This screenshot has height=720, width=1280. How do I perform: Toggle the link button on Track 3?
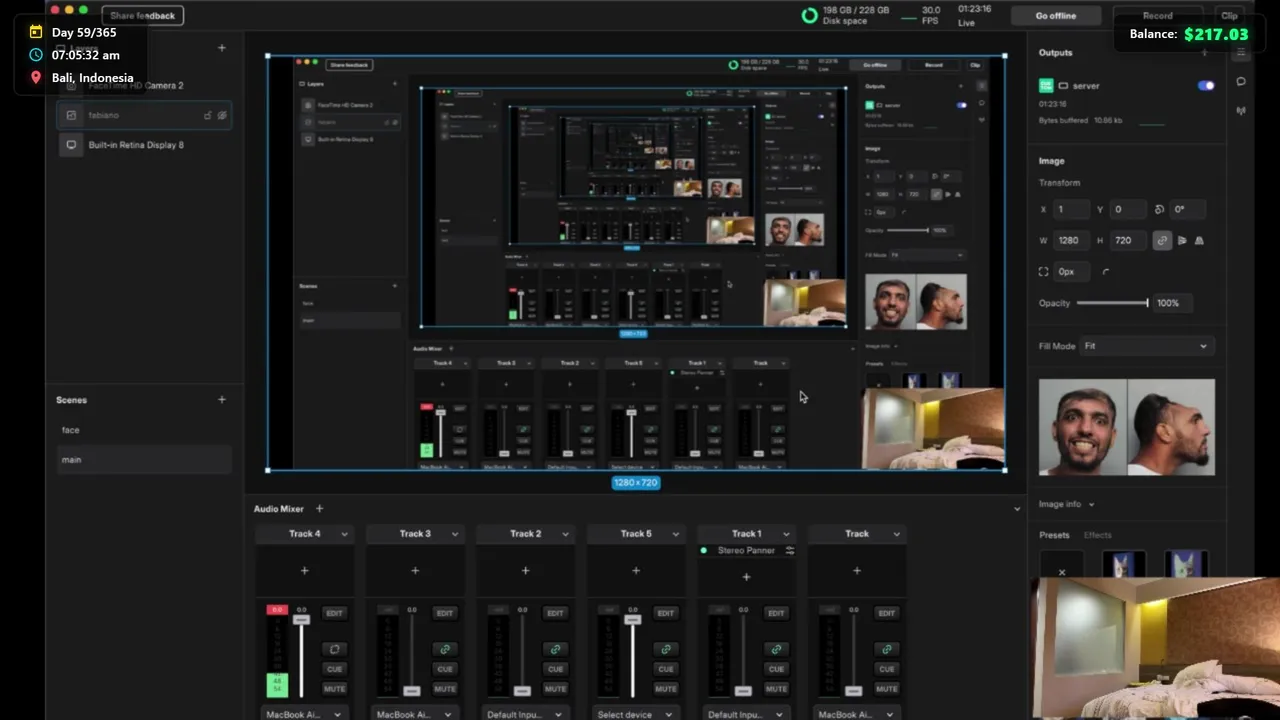point(445,650)
